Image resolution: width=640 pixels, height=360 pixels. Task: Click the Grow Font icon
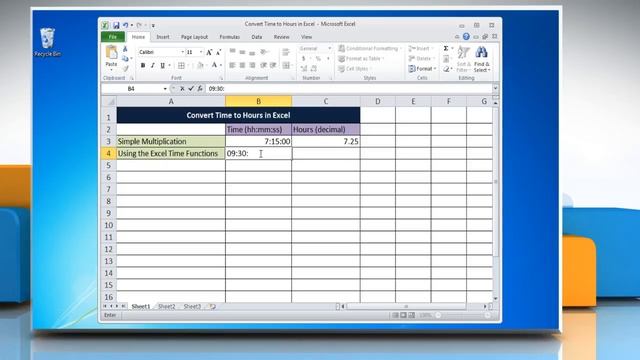point(209,52)
